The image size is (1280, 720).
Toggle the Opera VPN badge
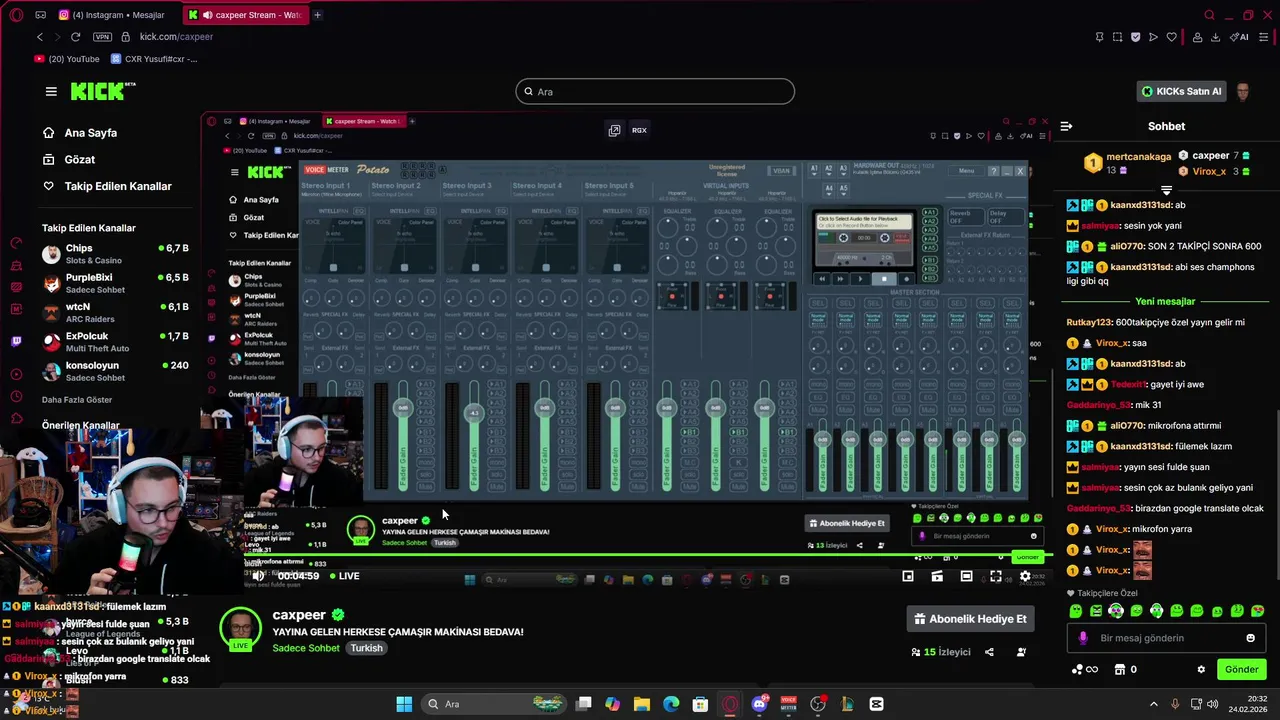102,37
